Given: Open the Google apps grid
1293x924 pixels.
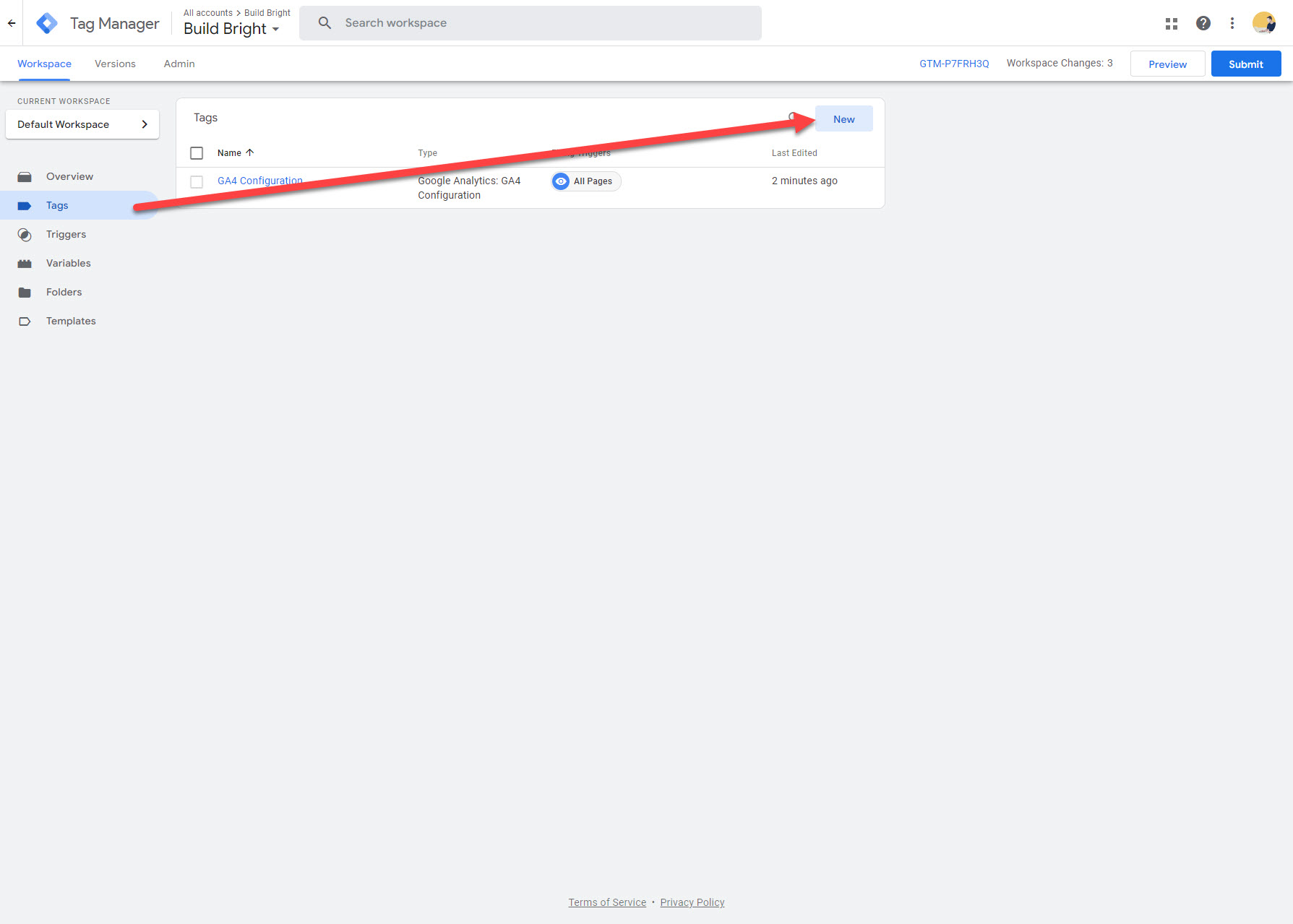Looking at the screenshot, I should [1172, 24].
